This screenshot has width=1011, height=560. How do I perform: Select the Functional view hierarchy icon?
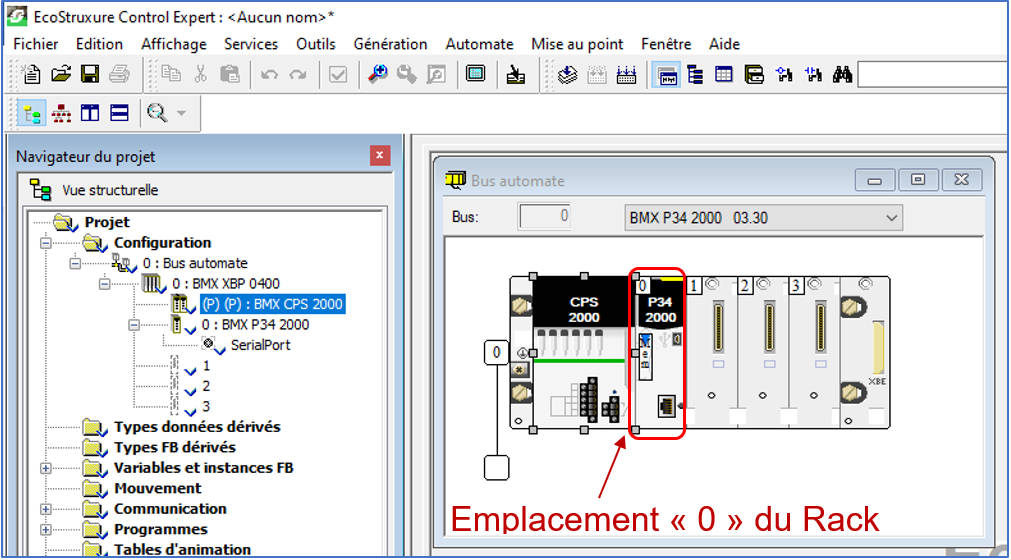[61, 114]
